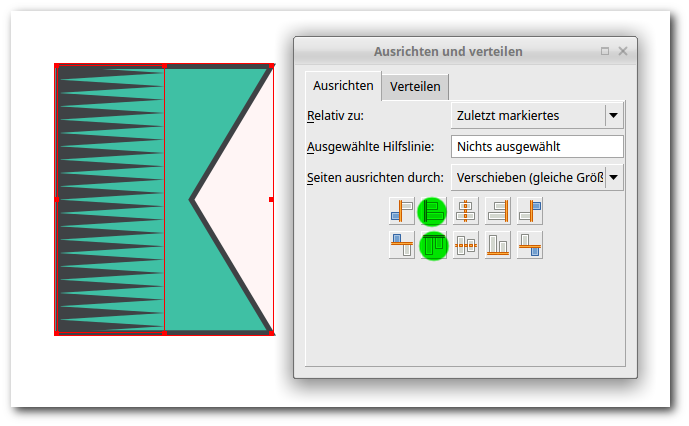Screen dimensions: 689x426
Task: Select the Ausrichten tab
Action: (x=343, y=86)
